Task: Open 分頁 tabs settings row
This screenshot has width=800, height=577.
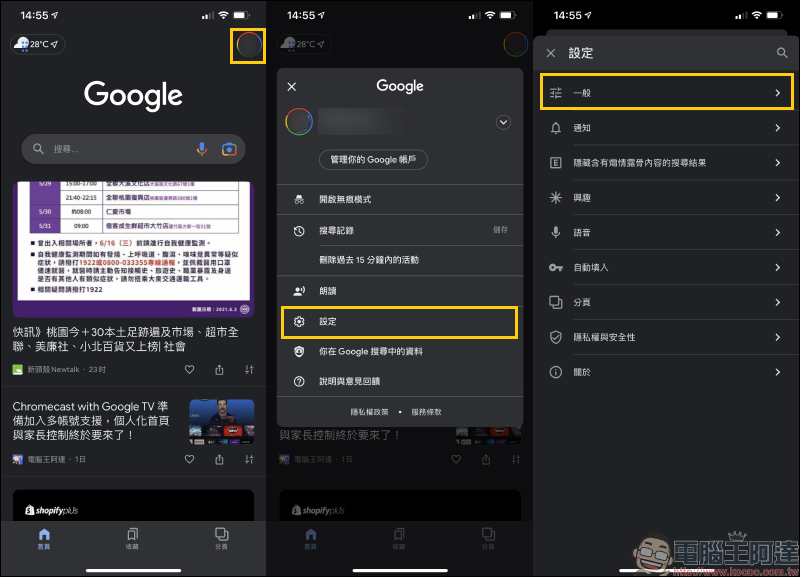Action: 667,302
